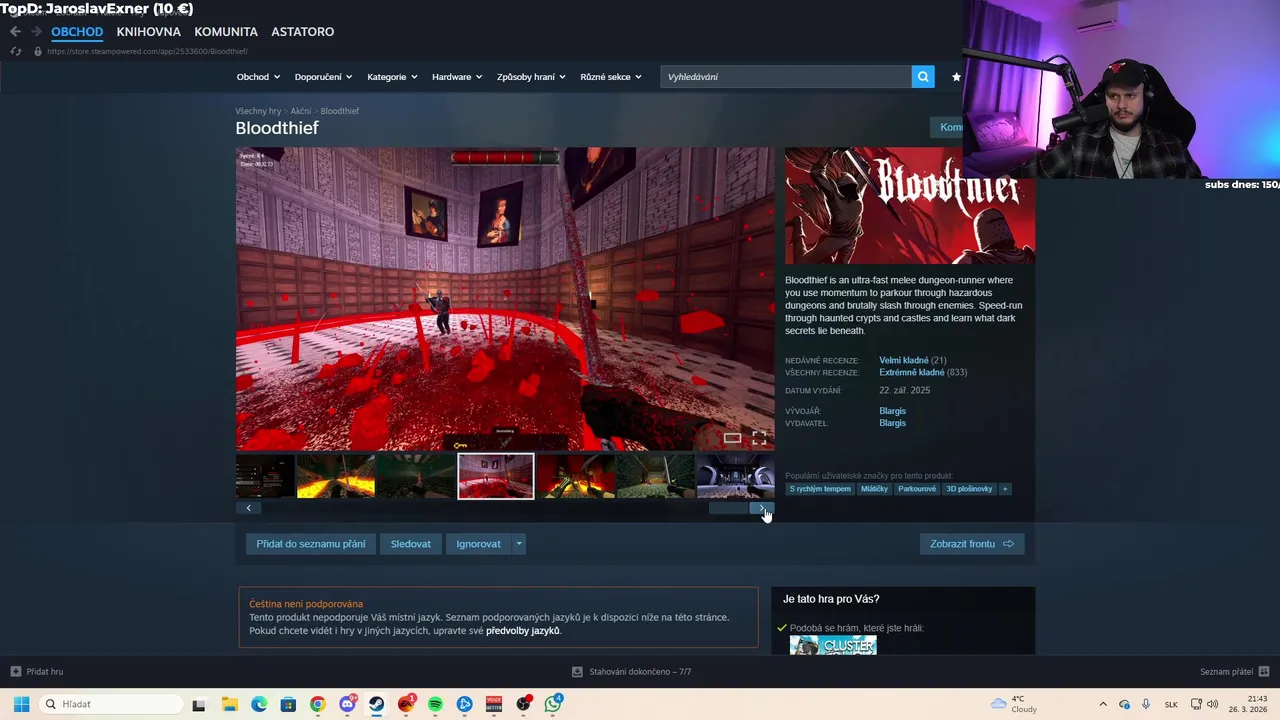Click the theater mode rectangle icon on screenshot

[732, 438]
